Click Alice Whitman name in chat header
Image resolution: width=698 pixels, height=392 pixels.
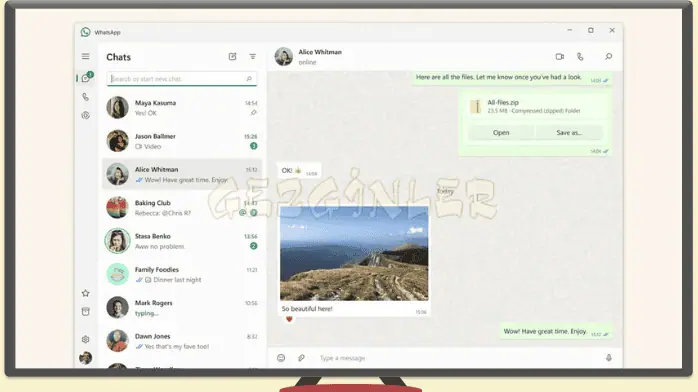(320, 52)
